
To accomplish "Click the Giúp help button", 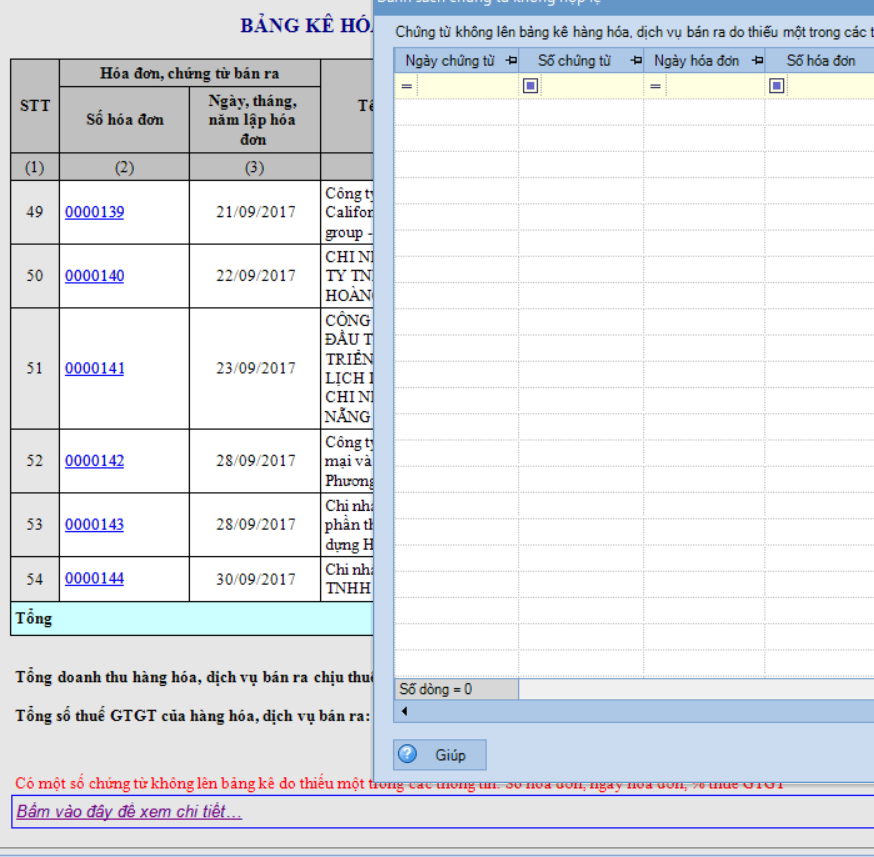I will [439, 755].
